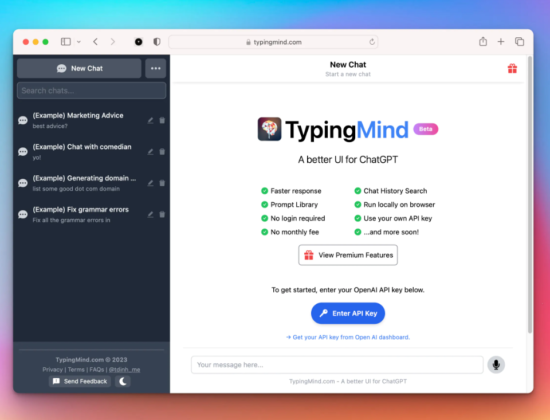
Task: Click the Use your own API key text
Action: [x=398, y=218]
